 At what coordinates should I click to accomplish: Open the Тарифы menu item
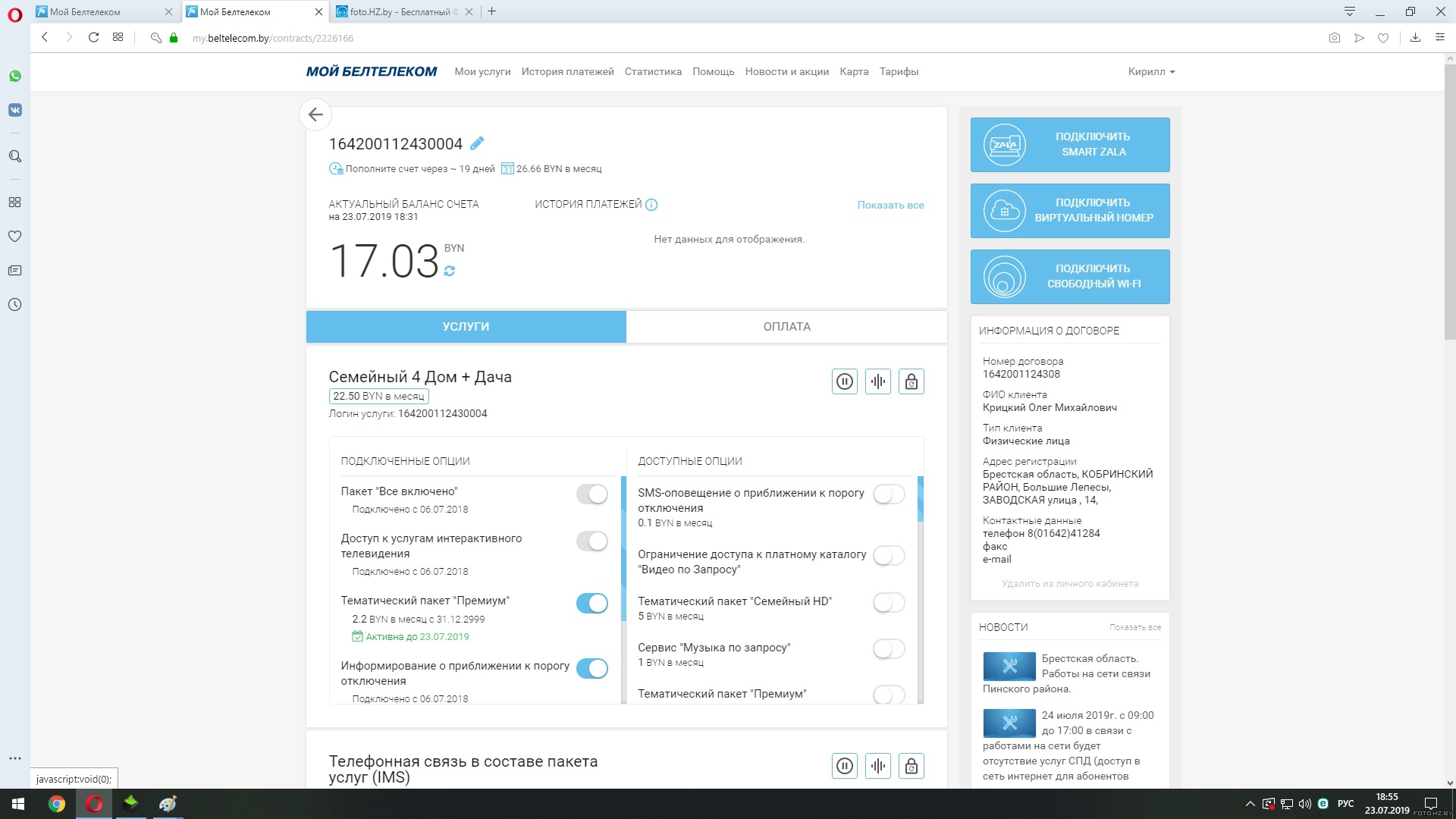click(x=899, y=71)
